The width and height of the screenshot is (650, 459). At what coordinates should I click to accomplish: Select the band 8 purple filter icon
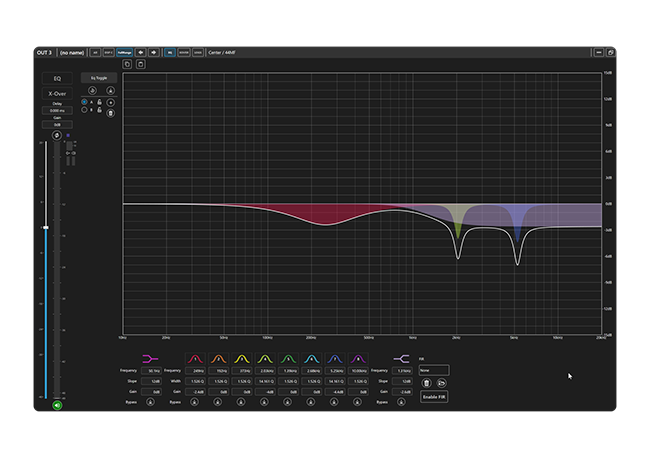pos(358,359)
